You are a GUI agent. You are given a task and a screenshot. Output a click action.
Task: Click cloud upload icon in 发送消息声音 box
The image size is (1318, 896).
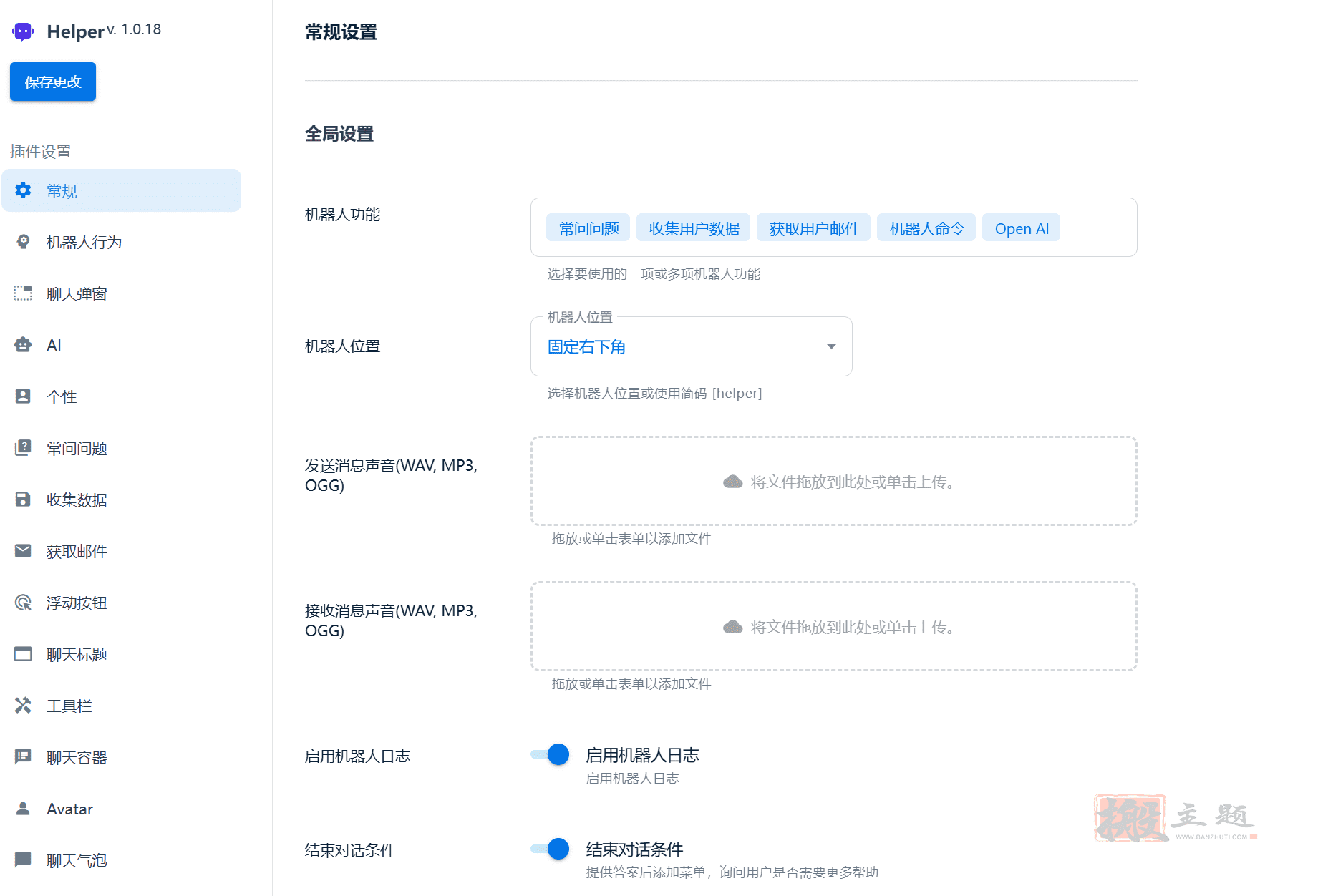tap(732, 482)
